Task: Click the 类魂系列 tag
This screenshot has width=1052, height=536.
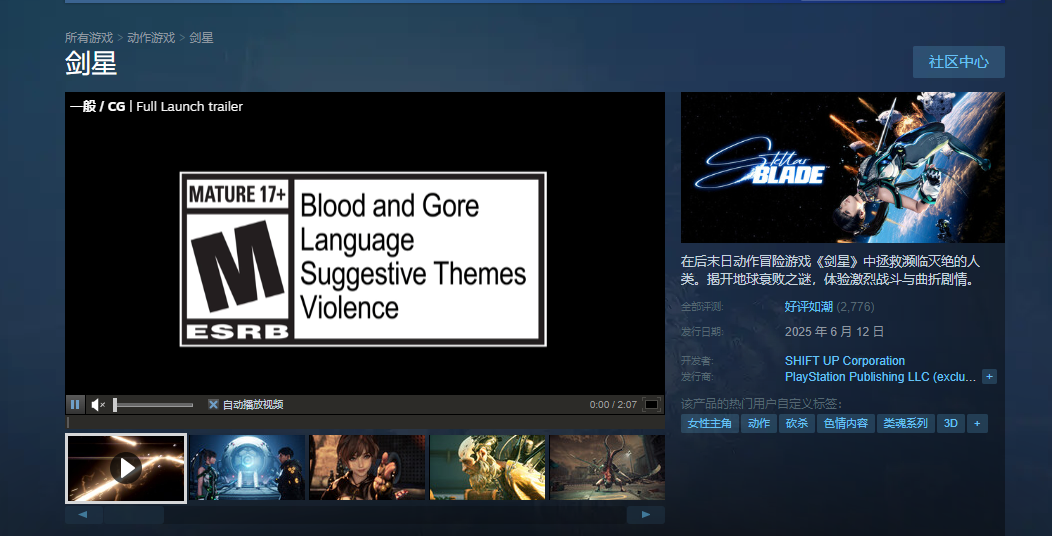Action: click(906, 423)
